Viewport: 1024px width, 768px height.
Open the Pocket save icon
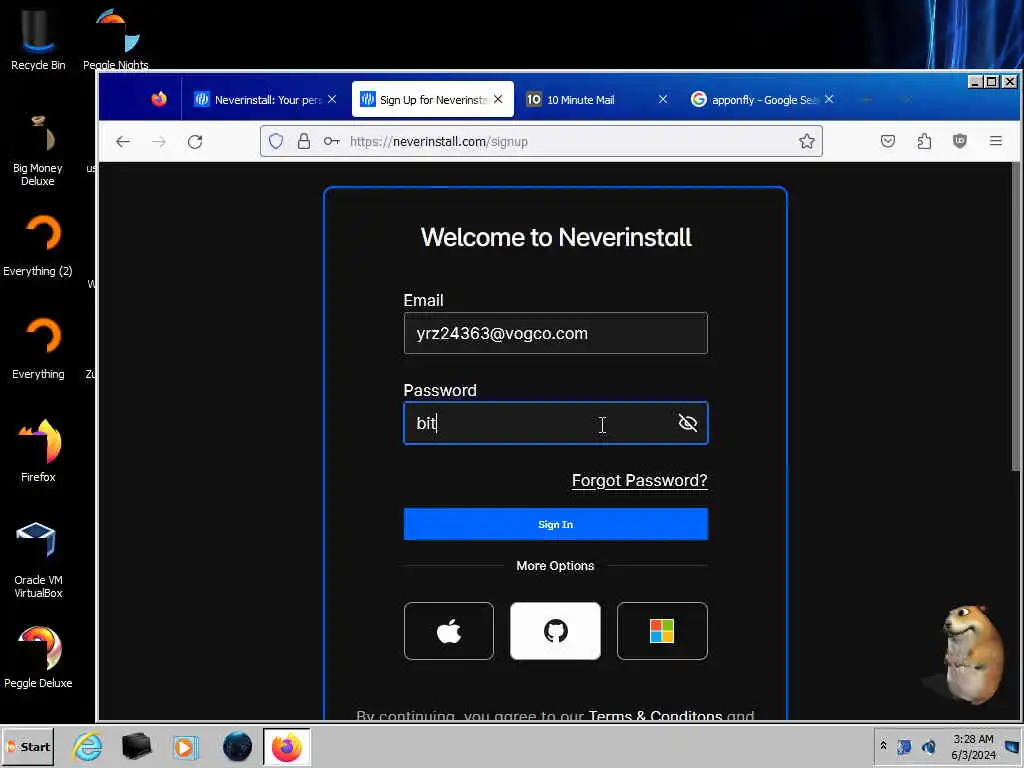coord(888,141)
